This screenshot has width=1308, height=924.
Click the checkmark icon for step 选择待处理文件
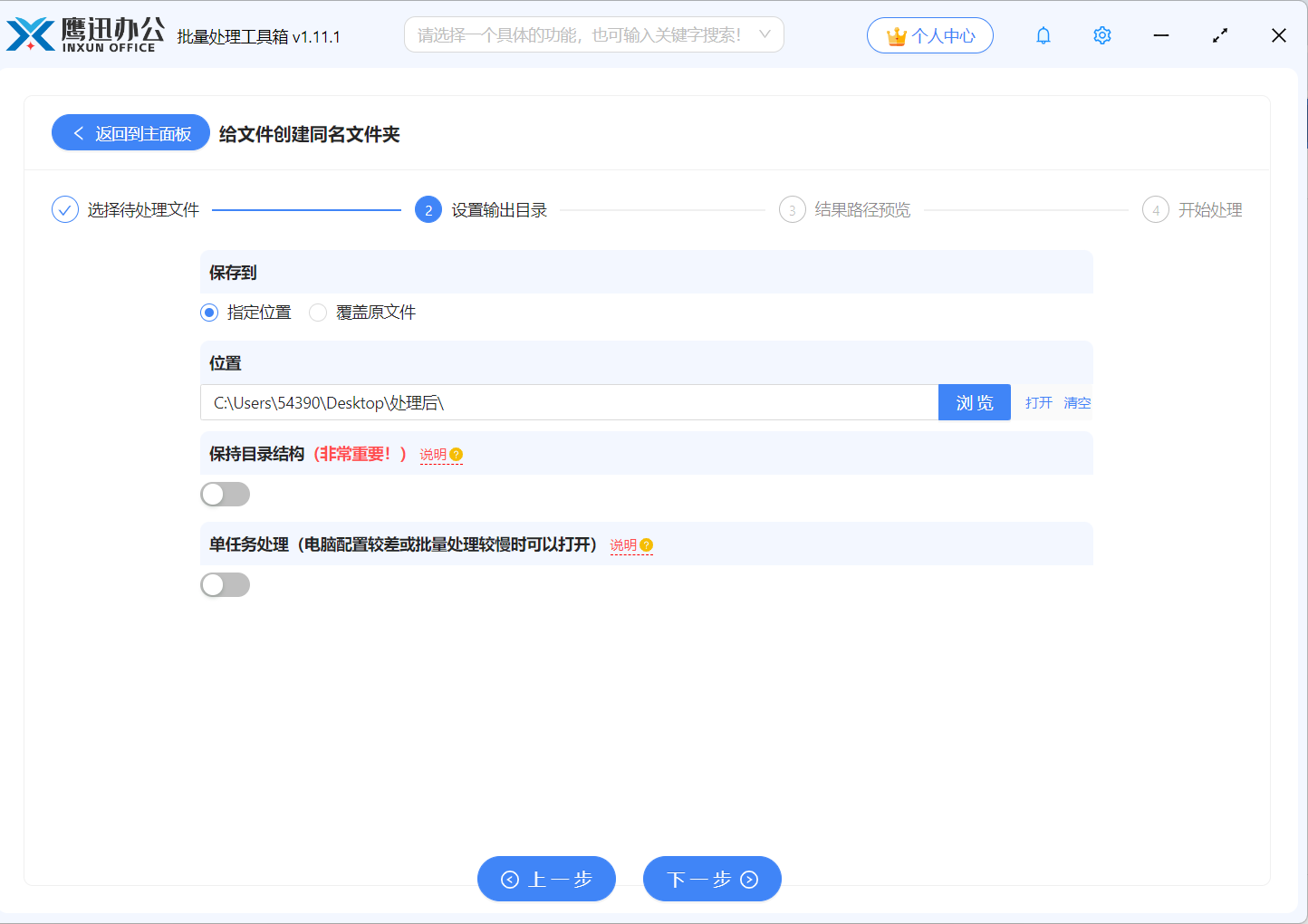click(x=65, y=210)
